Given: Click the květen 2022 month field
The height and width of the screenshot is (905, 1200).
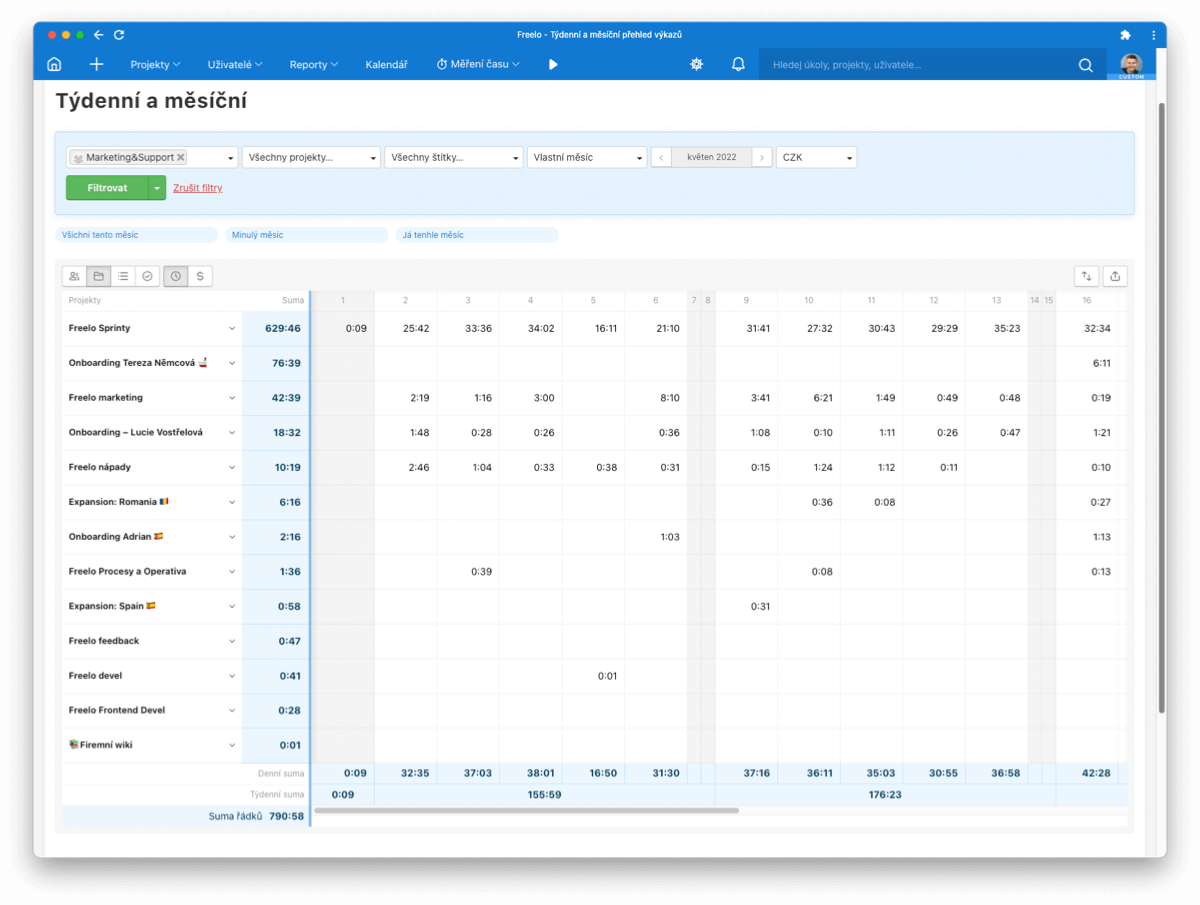Looking at the screenshot, I should point(712,157).
